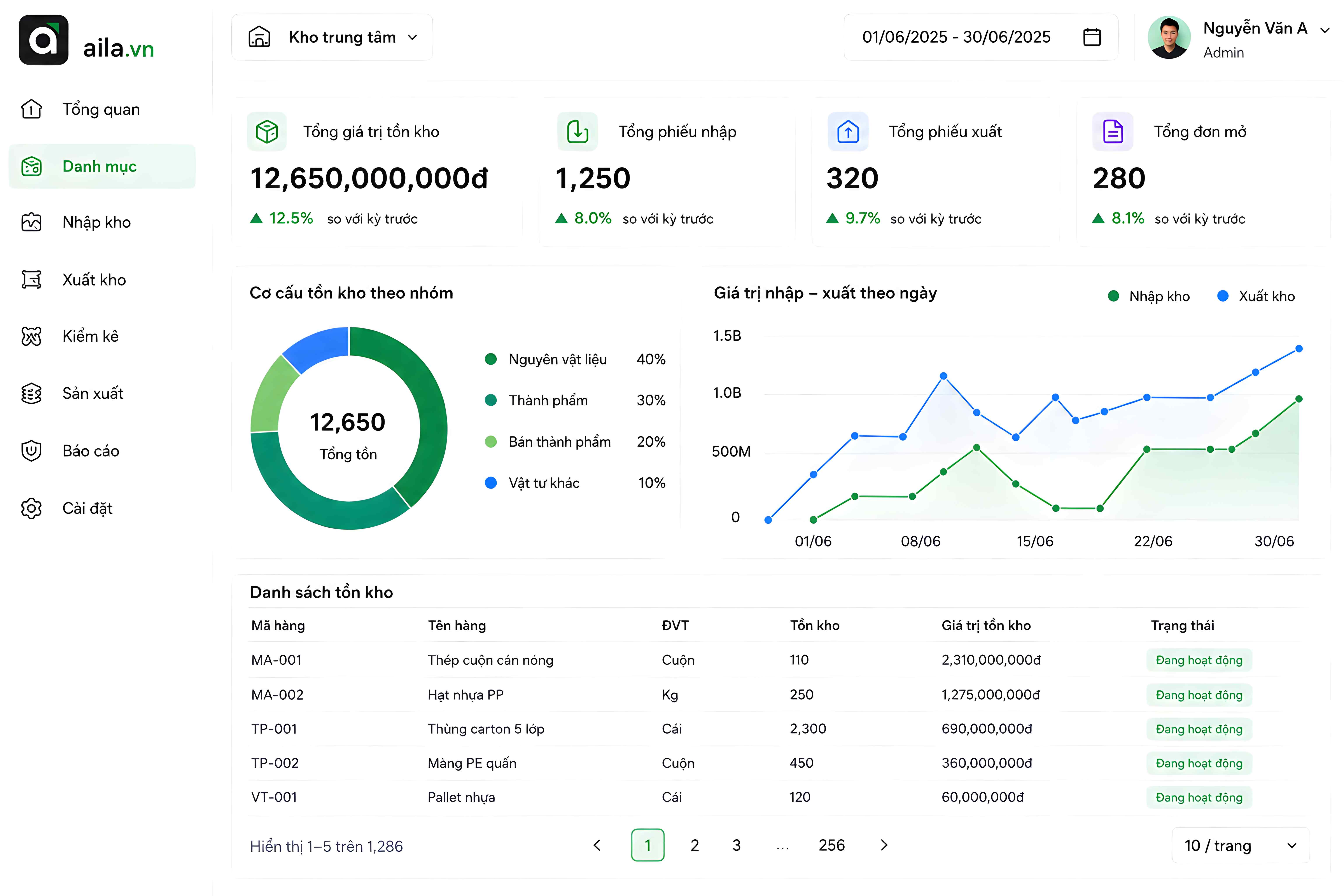Viewport: 1344px width, 896px height.
Task: Expand the Kho trung tâm warehouse dropdown
Action: [332, 37]
